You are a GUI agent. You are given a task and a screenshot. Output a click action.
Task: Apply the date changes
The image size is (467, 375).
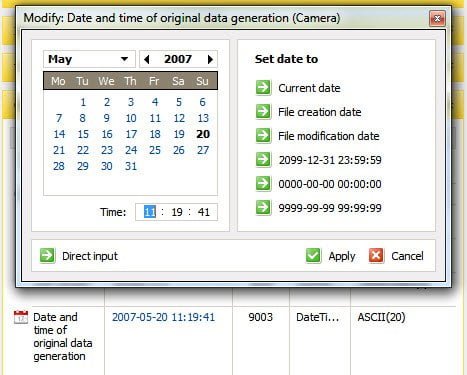(342, 256)
